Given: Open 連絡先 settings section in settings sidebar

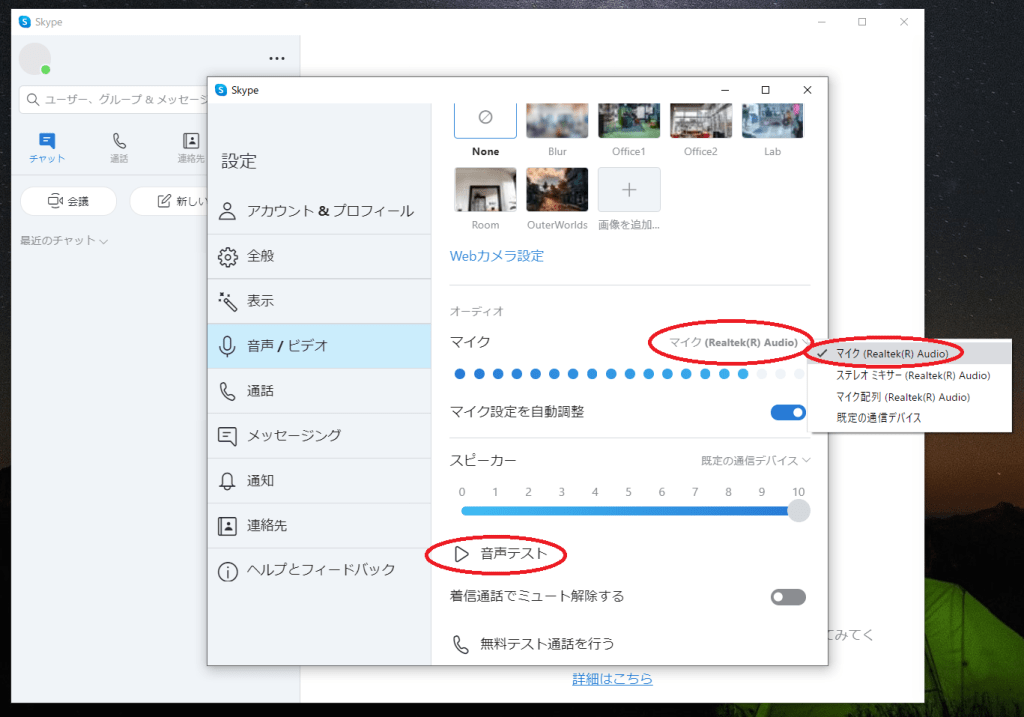Looking at the screenshot, I should coord(319,526).
